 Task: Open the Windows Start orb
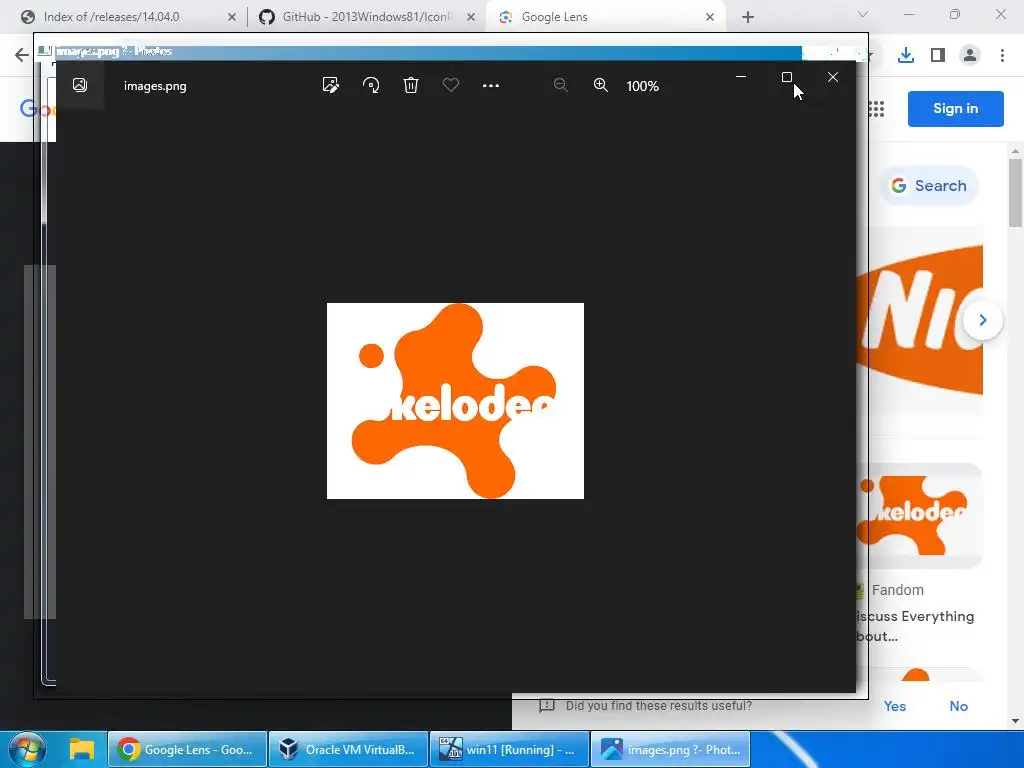(27, 749)
